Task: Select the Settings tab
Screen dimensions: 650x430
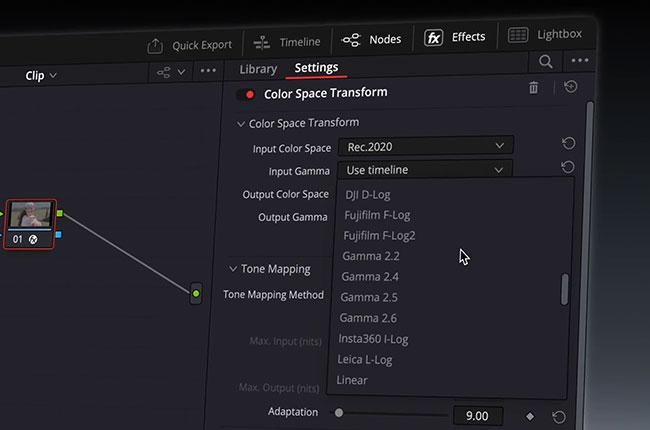Action: [316, 68]
